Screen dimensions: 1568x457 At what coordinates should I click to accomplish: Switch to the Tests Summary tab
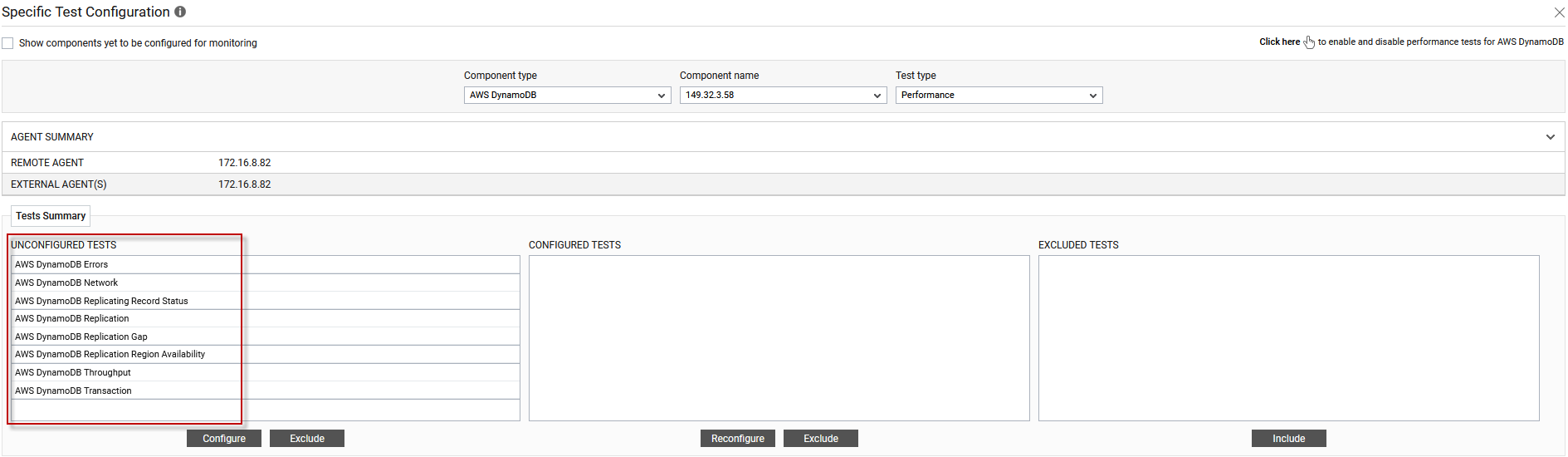51,216
